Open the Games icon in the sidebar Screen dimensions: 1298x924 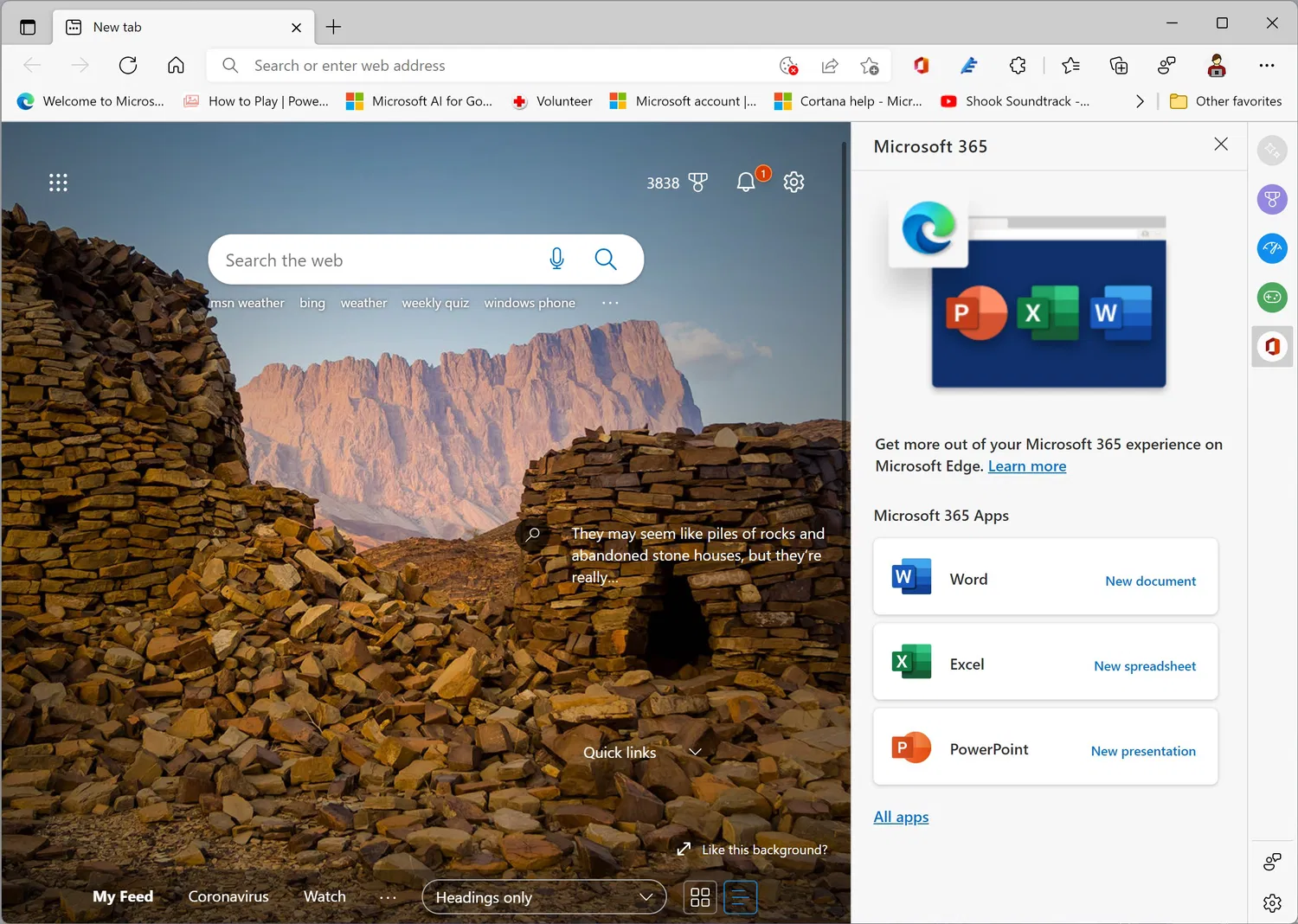1272,298
